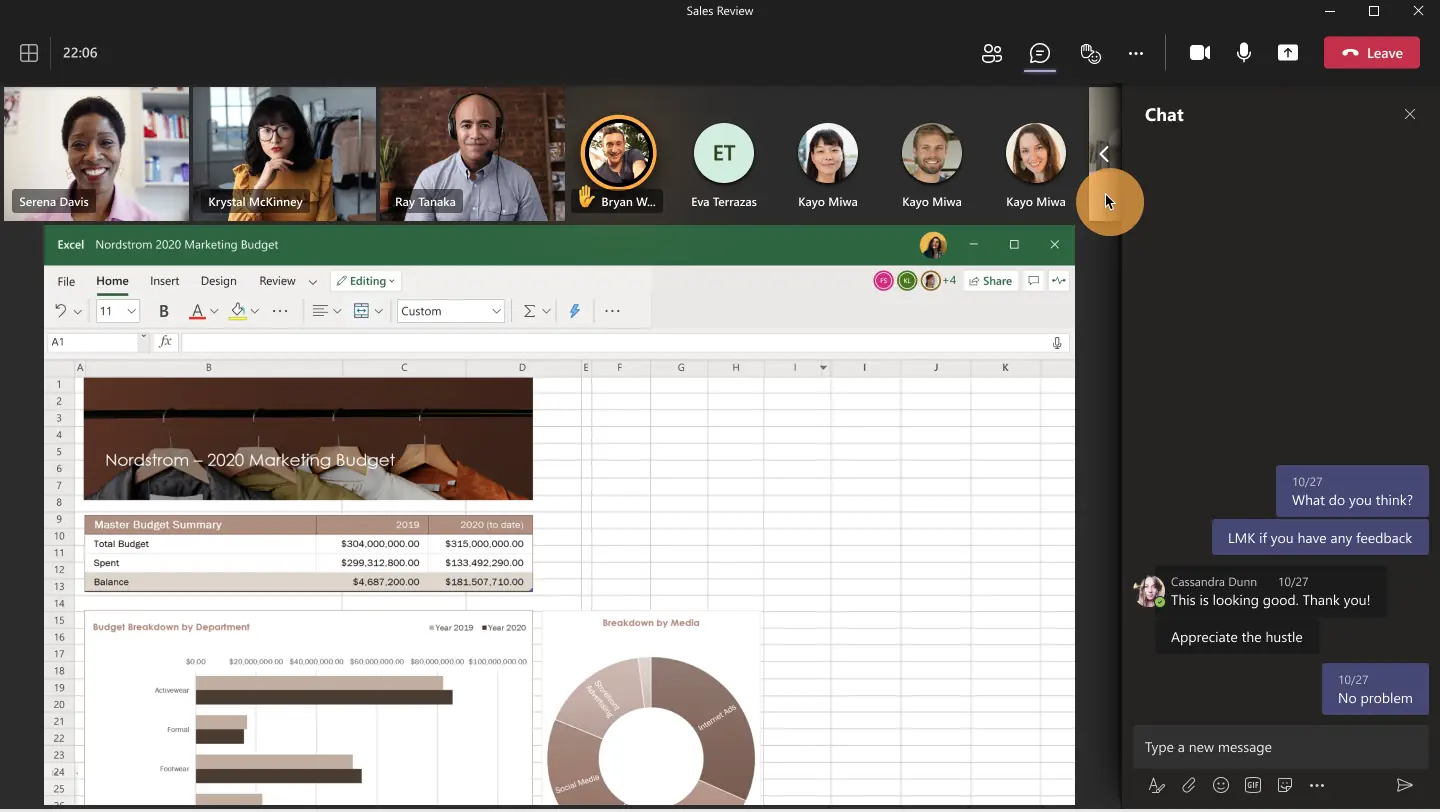Open the meeting participants panel

point(991,53)
